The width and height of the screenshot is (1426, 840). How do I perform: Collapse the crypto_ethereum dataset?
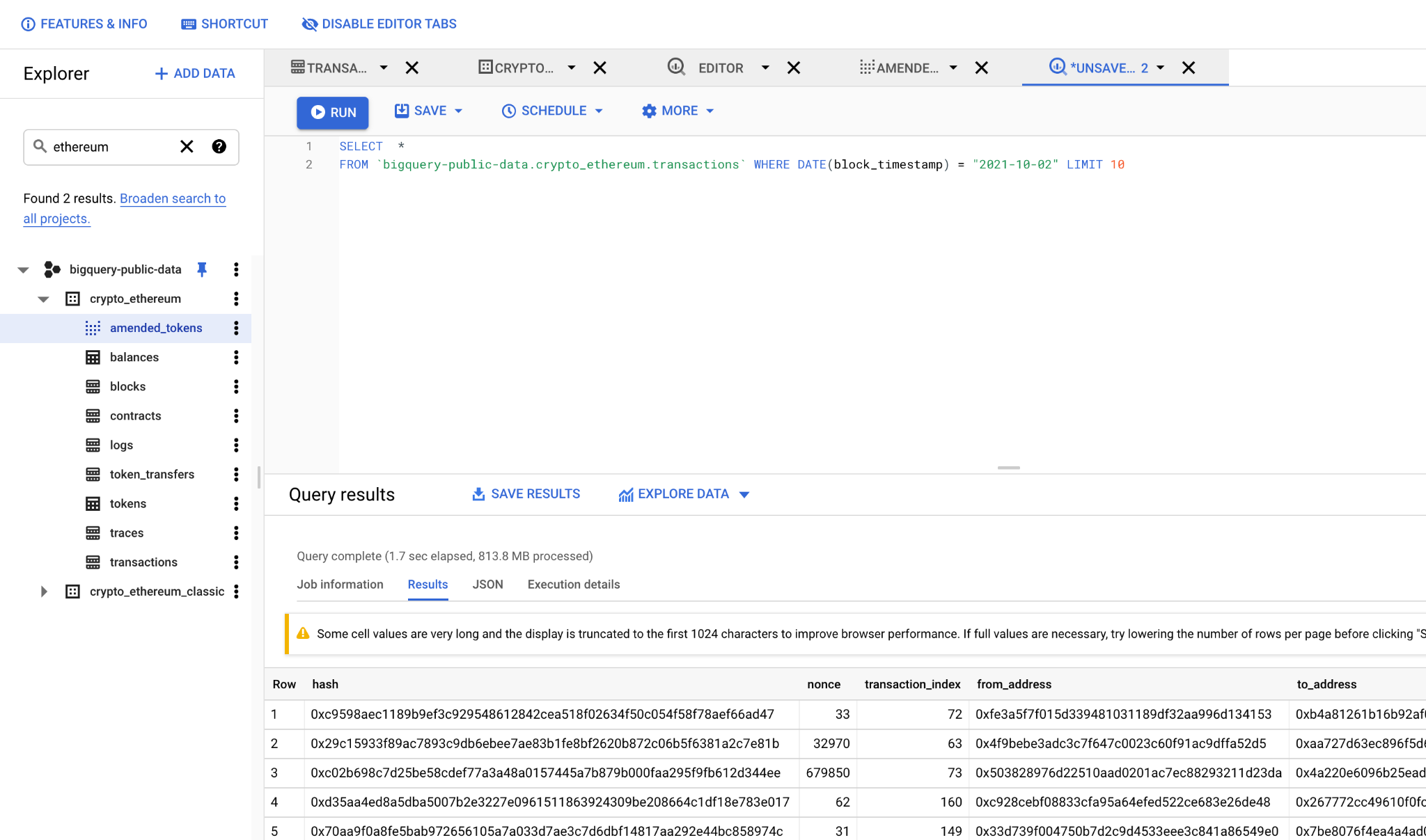[43, 299]
